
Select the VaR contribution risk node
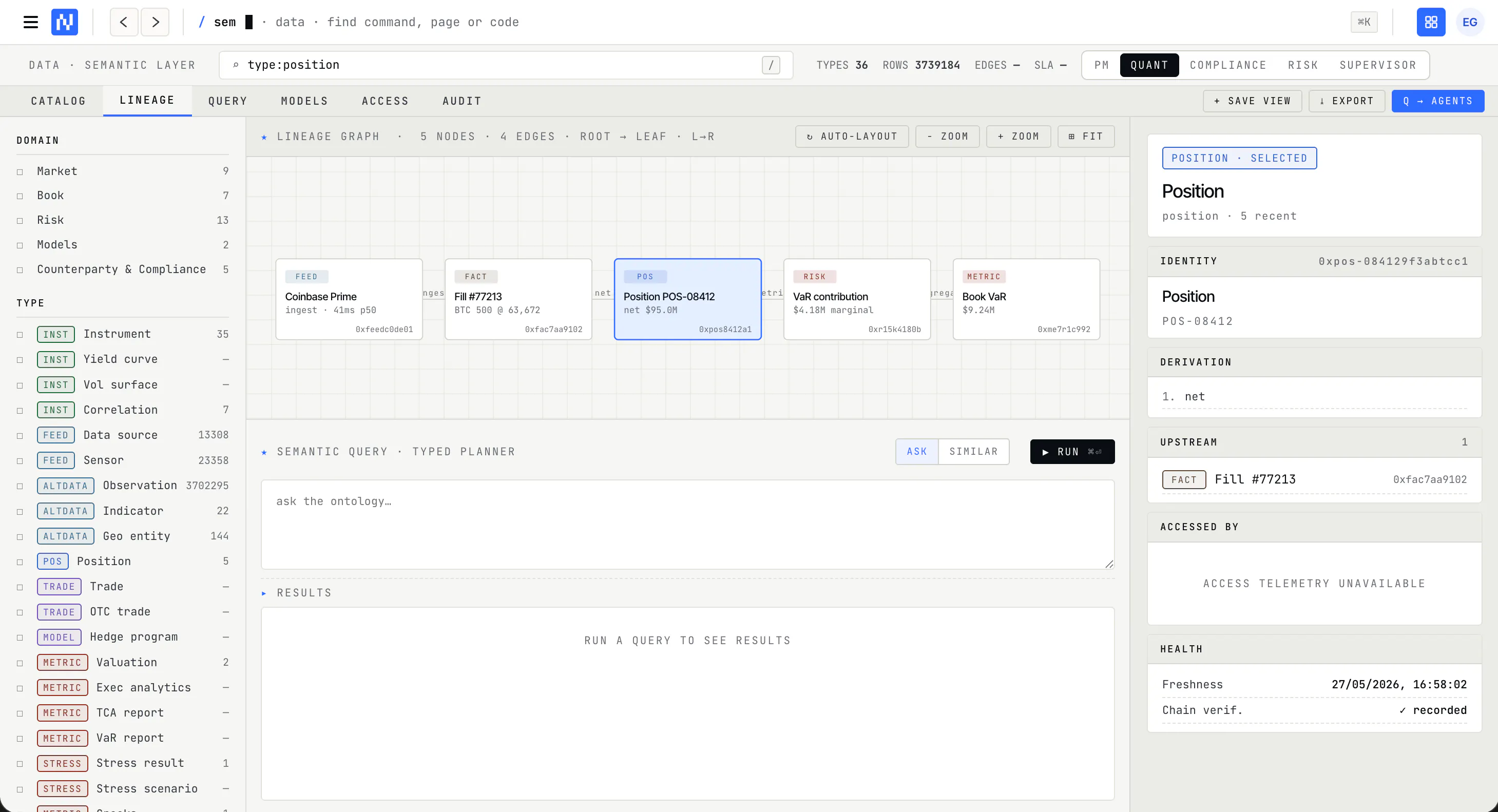857,299
